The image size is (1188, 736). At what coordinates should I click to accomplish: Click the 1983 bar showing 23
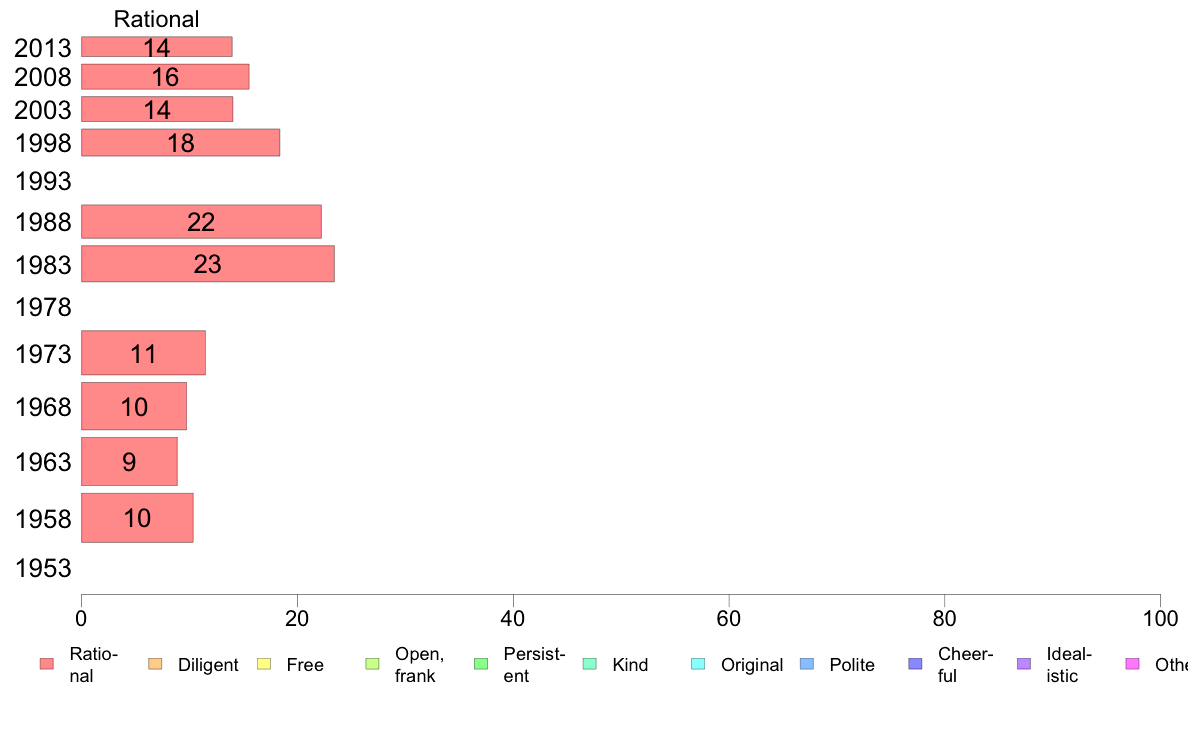click(x=208, y=264)
